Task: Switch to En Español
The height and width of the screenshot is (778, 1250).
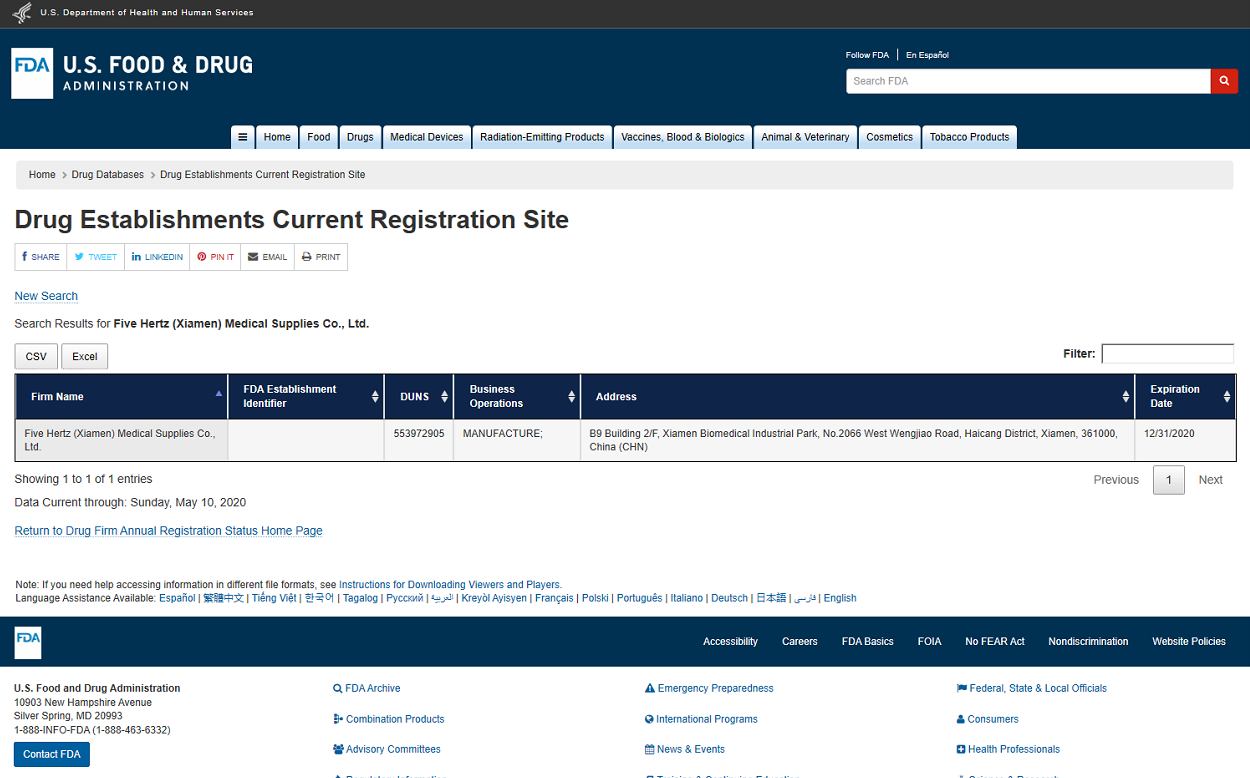Action: 927,55
